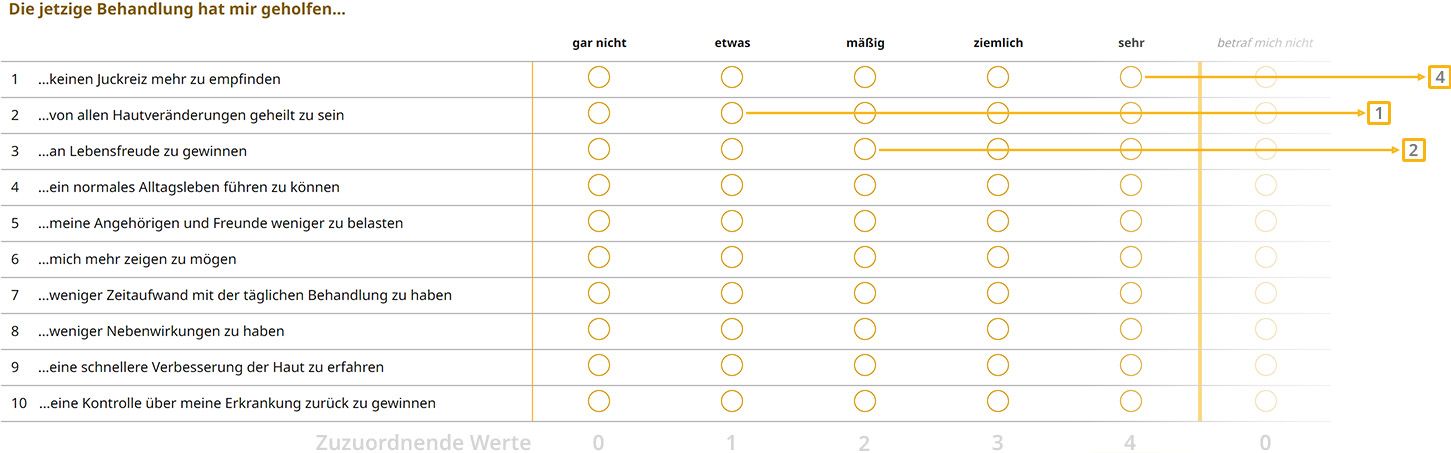Image resolution: width=1451 pixels, height=453 pixels.
Task: Select 'ziemlich' for schnellere Verbesserung der Haut
Action: 998,365
